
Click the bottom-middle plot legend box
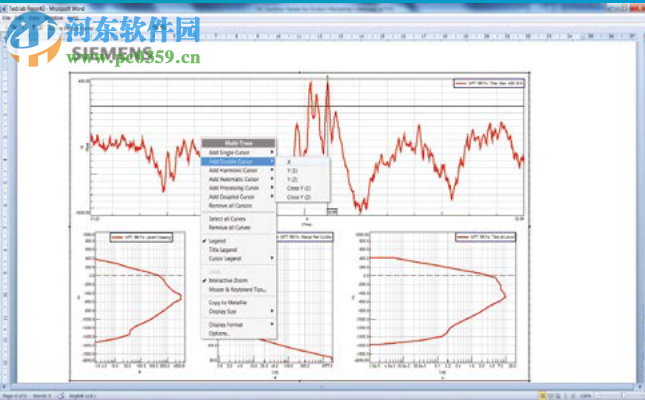pyautogui.click(x=305, y=237)
